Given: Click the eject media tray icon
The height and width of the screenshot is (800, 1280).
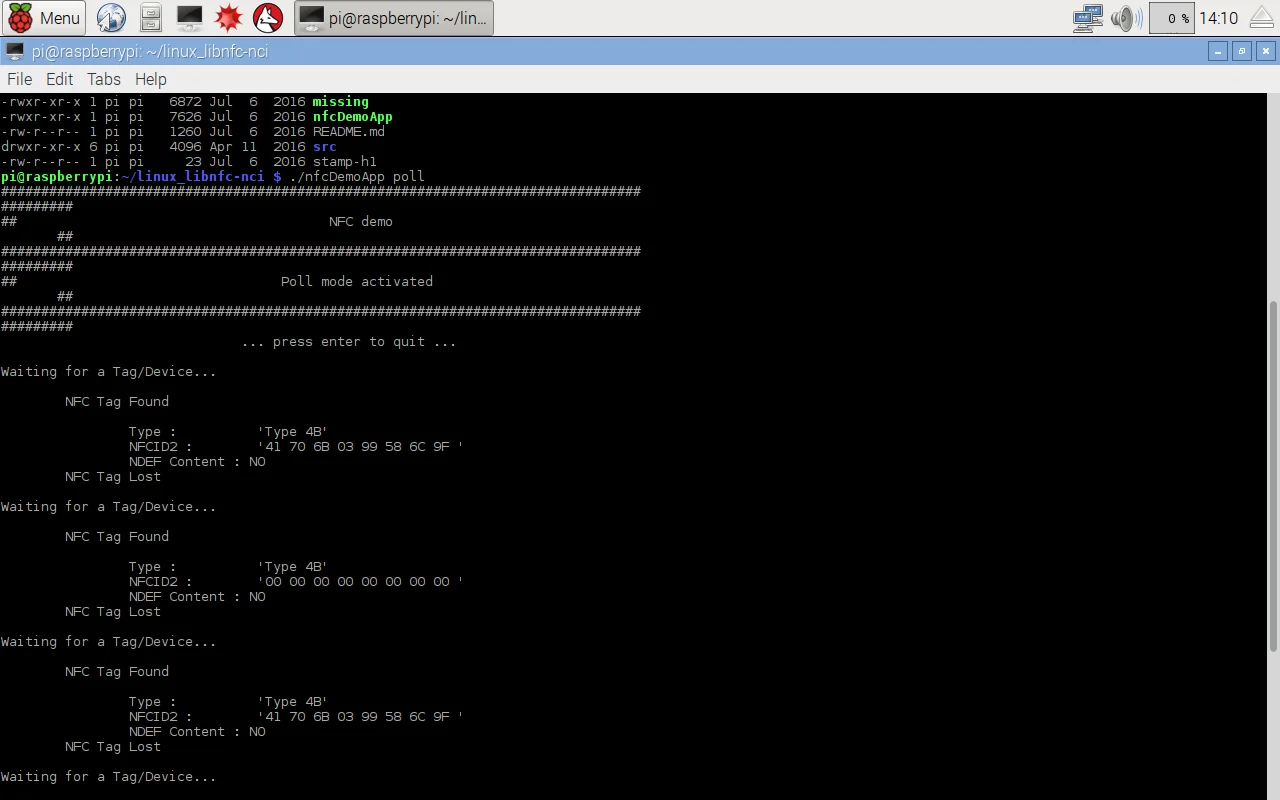Looking at the screenshot, I should (x=1262, y=18).
